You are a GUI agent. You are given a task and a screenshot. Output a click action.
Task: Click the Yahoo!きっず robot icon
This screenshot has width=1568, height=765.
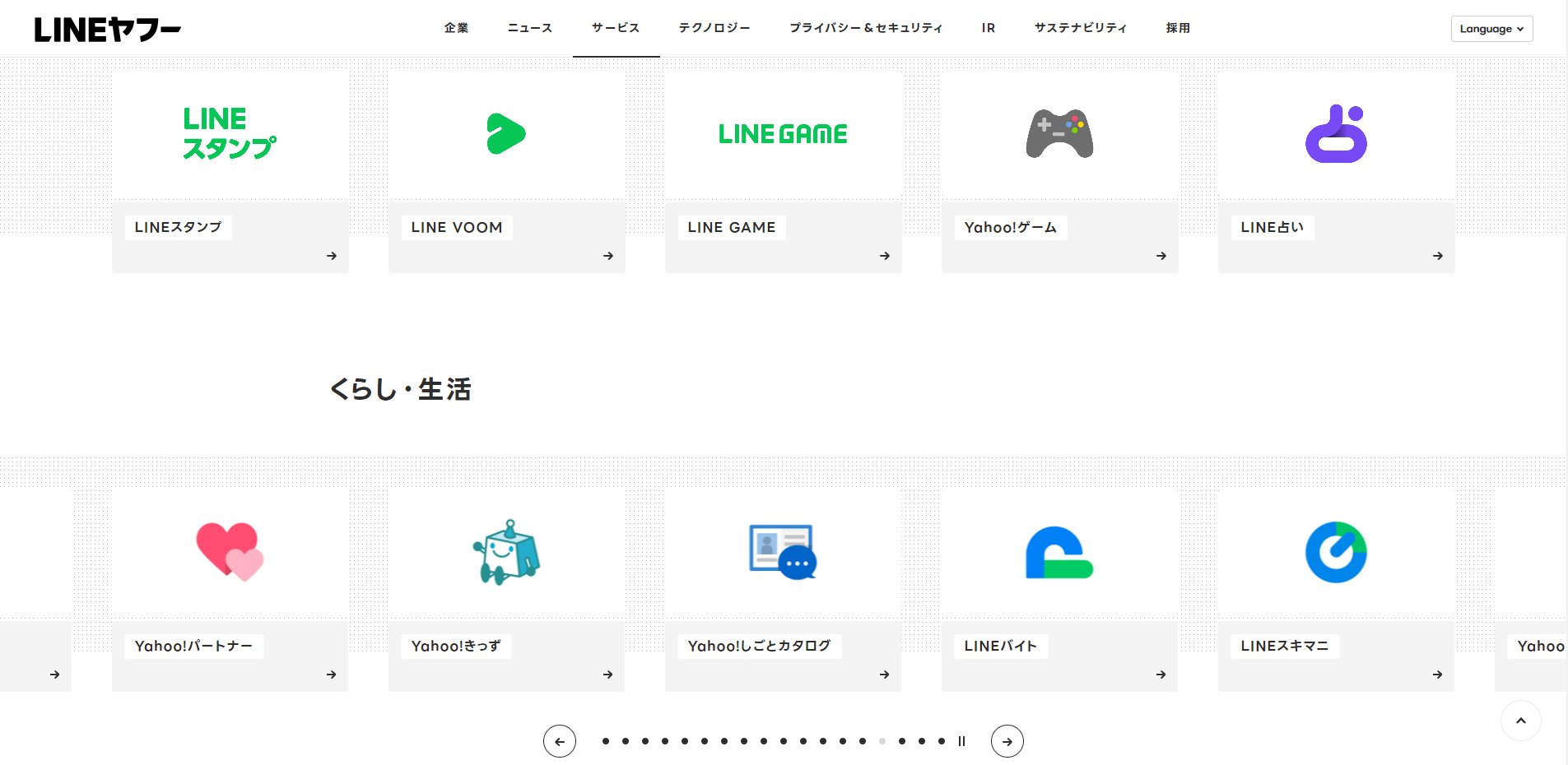coord(506,552)
